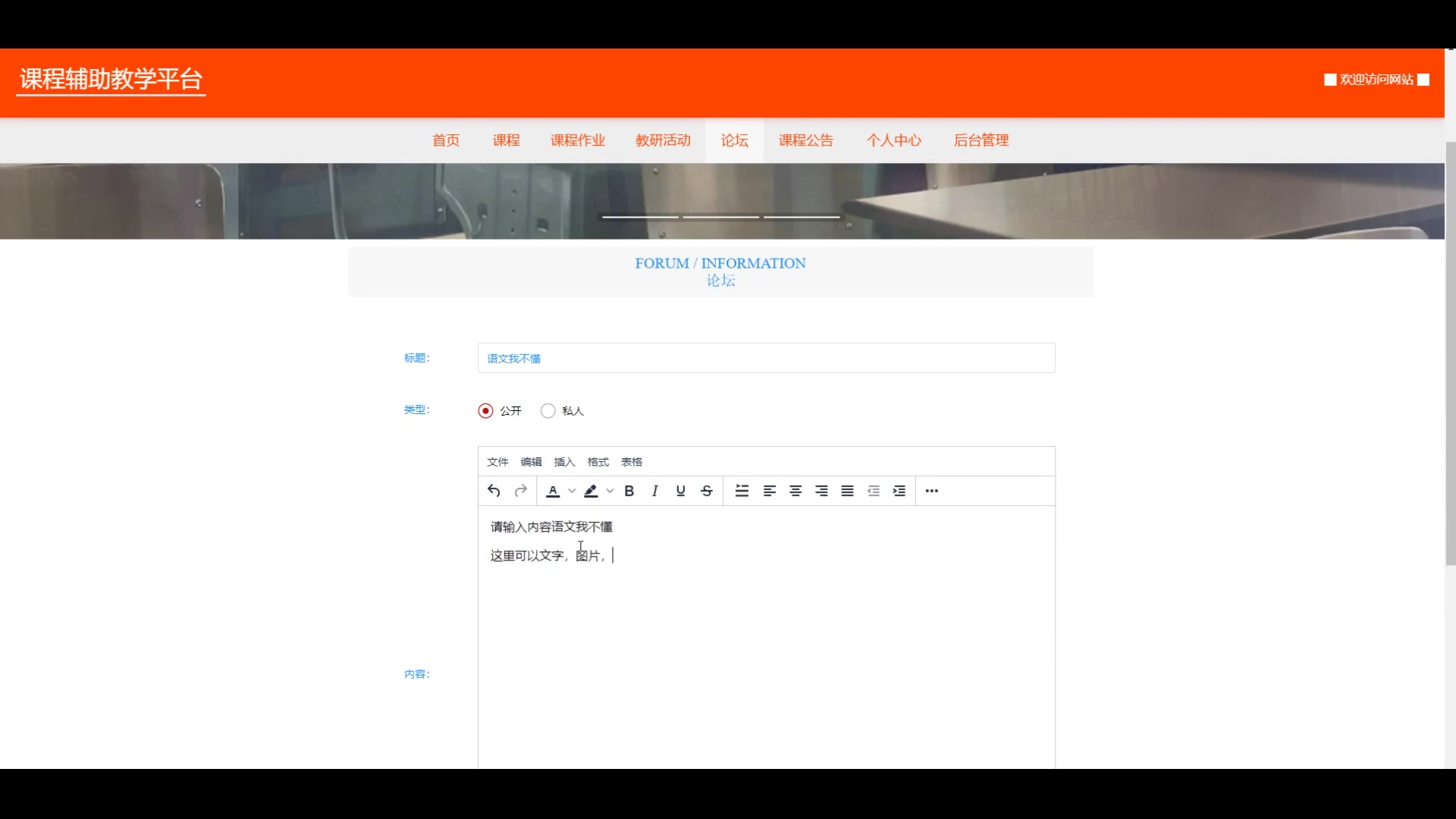The height and width of the screenshot is (819, 1456).
Task: Select the 私人 radio option
Action: tap(548, 410)
